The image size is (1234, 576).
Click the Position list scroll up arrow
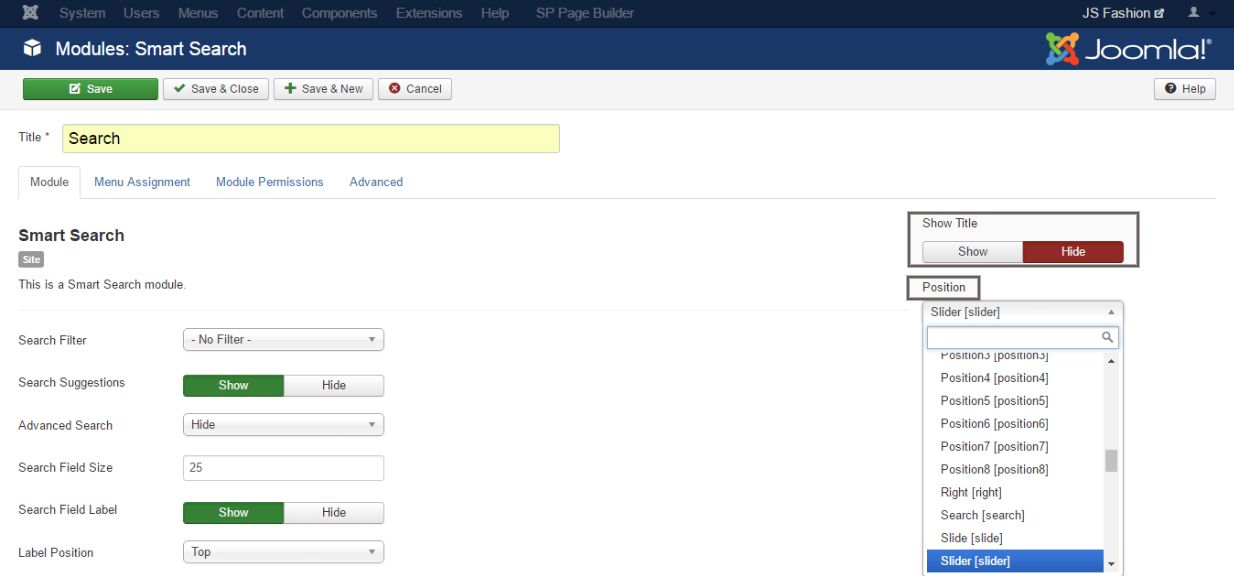(1111, 360)
